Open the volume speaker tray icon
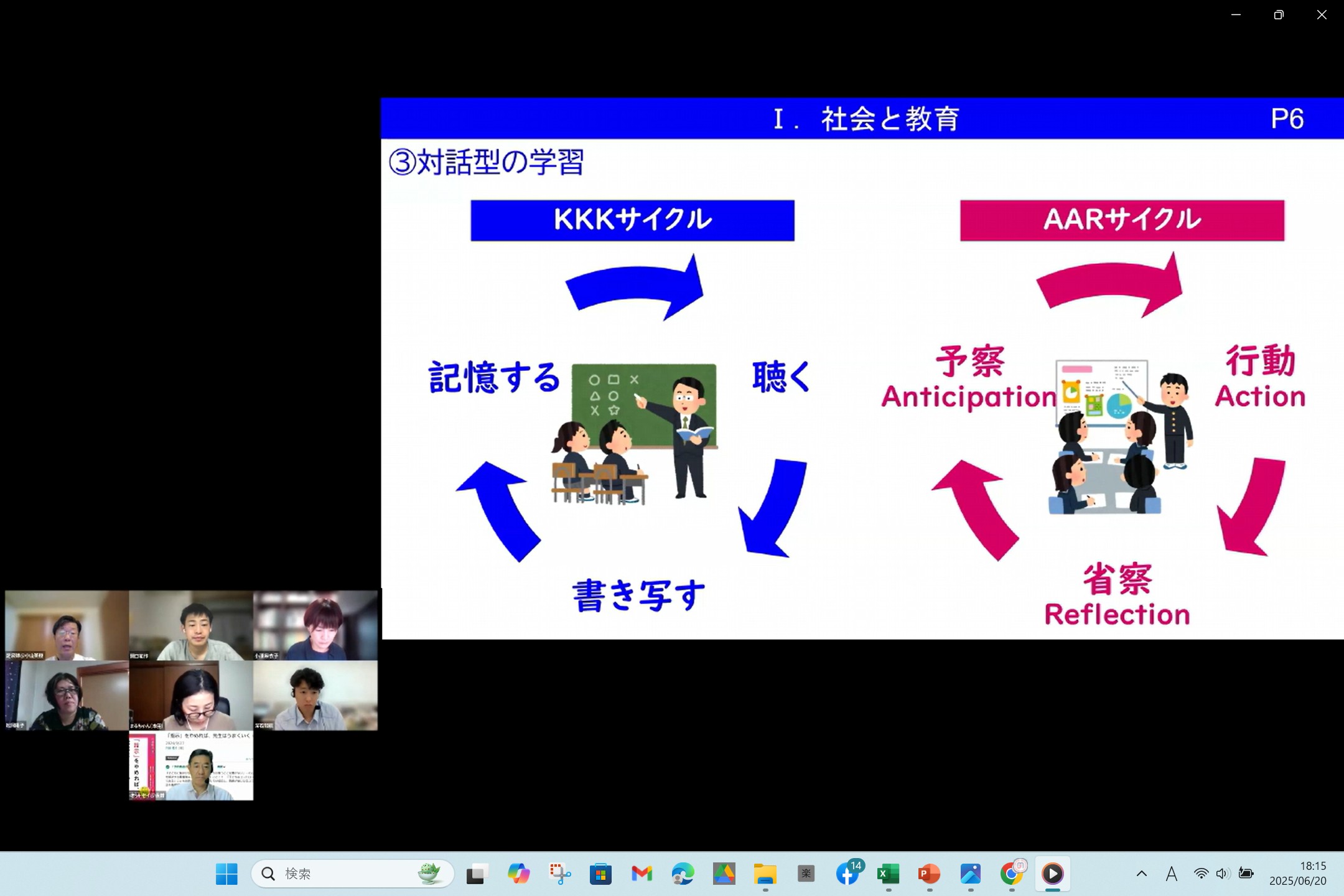 [x=1223, y=874]
